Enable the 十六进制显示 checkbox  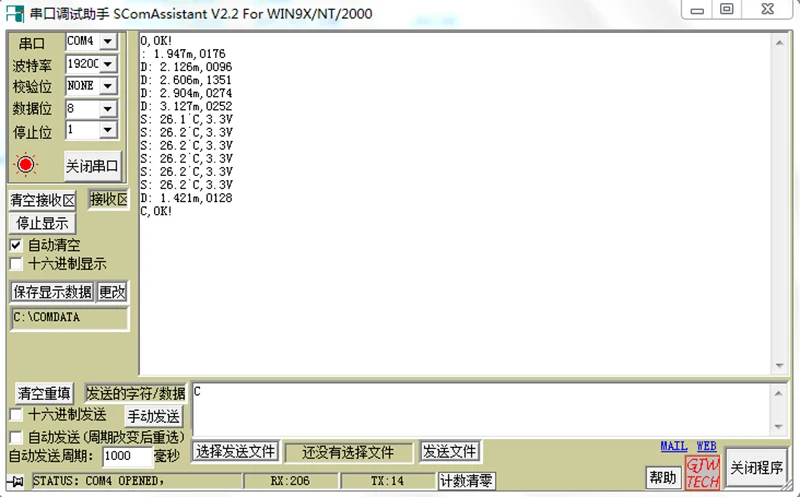tap(16, 264)
